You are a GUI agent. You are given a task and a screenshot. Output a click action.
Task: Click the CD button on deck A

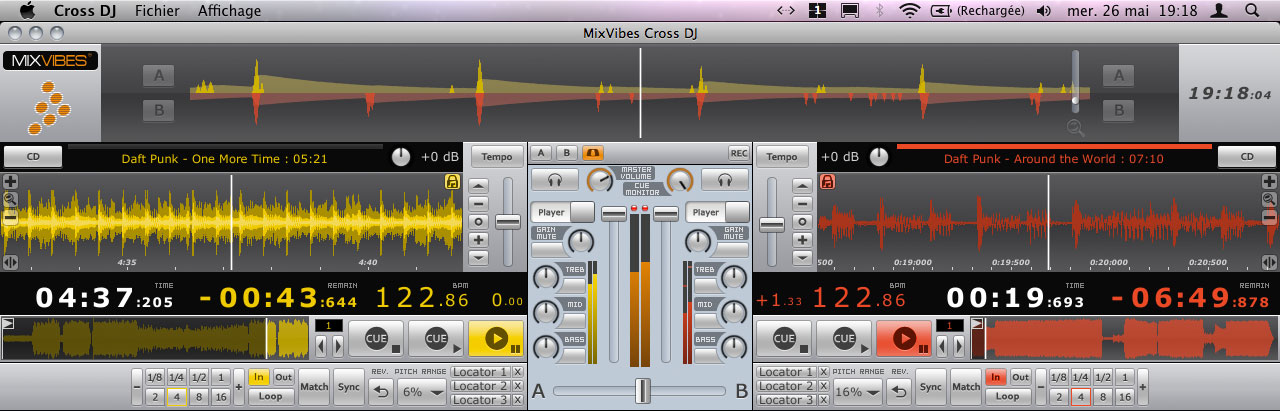pos(33,157)
